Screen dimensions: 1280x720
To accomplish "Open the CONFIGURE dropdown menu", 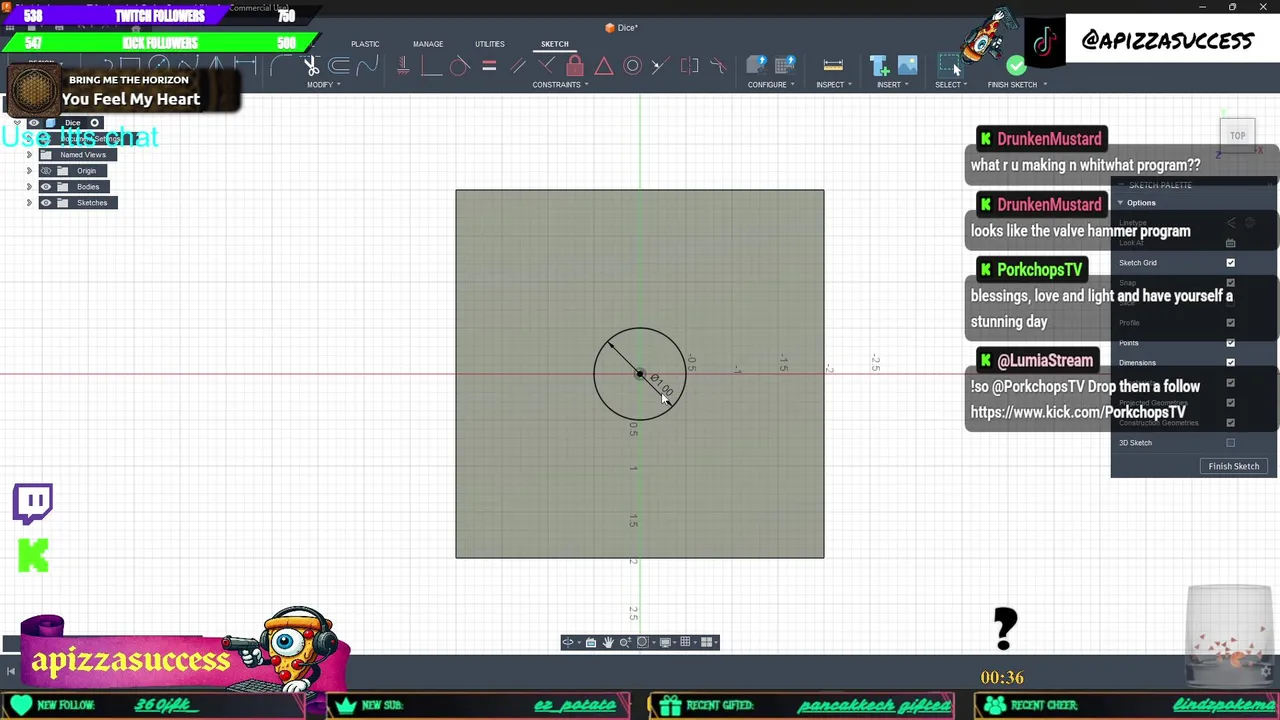I will pyautogui.click(x=771, y=85).
